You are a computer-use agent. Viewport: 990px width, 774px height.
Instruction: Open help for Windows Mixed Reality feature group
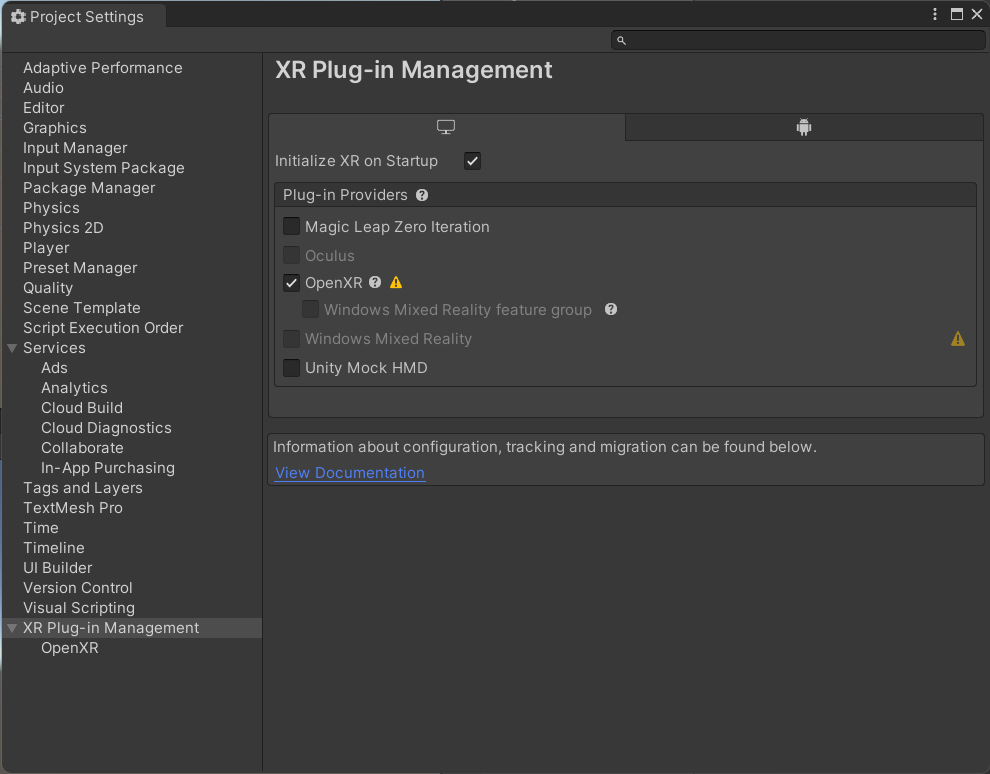click(611, 309)
